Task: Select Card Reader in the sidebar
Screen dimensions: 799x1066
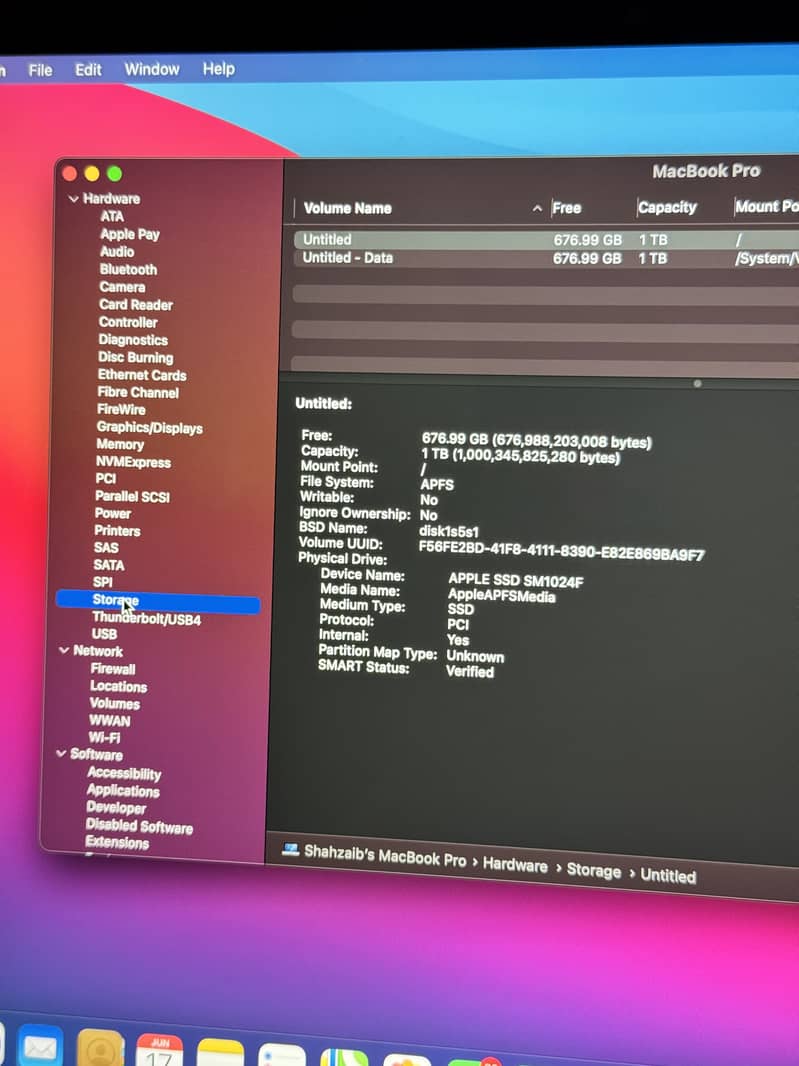Action: point(136,305)
